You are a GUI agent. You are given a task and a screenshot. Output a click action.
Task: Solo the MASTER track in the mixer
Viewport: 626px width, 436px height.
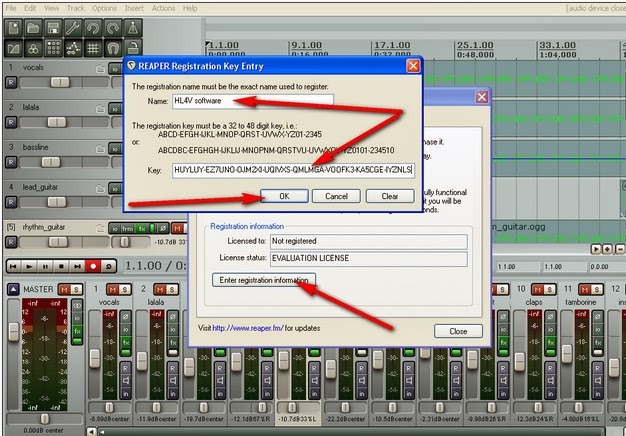(76, 289)
